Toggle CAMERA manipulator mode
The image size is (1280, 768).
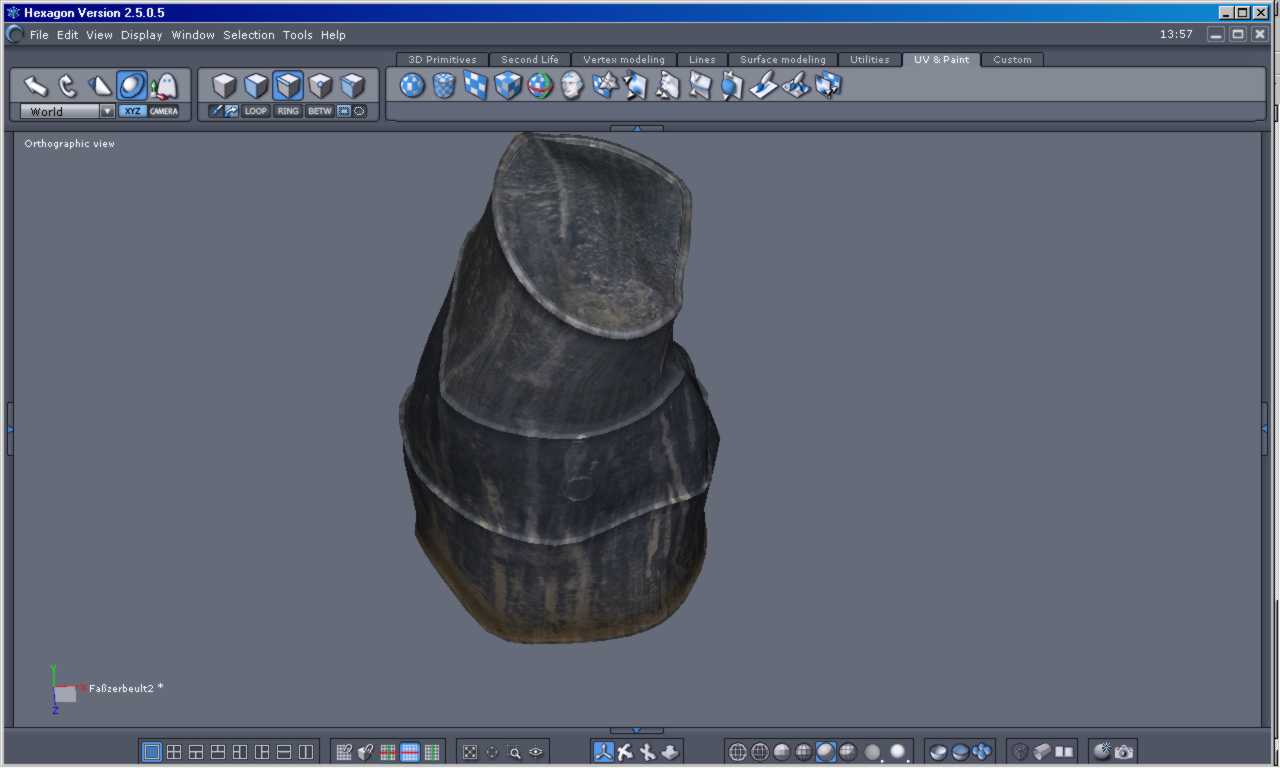coord(164,111)
